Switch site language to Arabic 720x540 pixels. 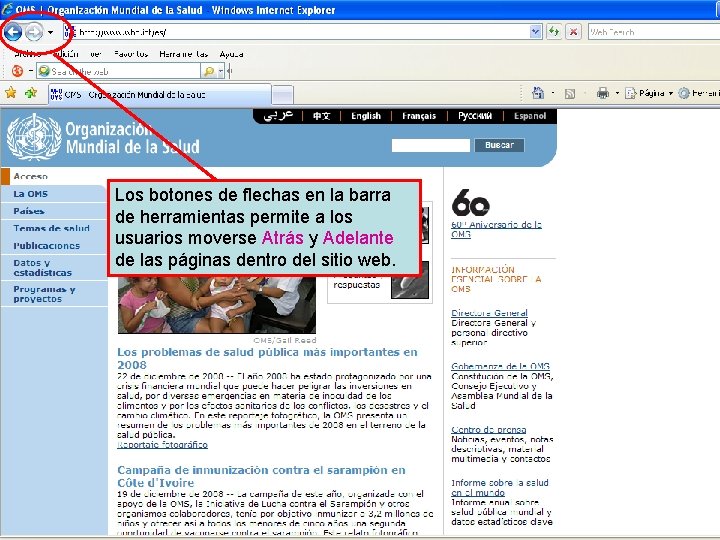point(278,115)
